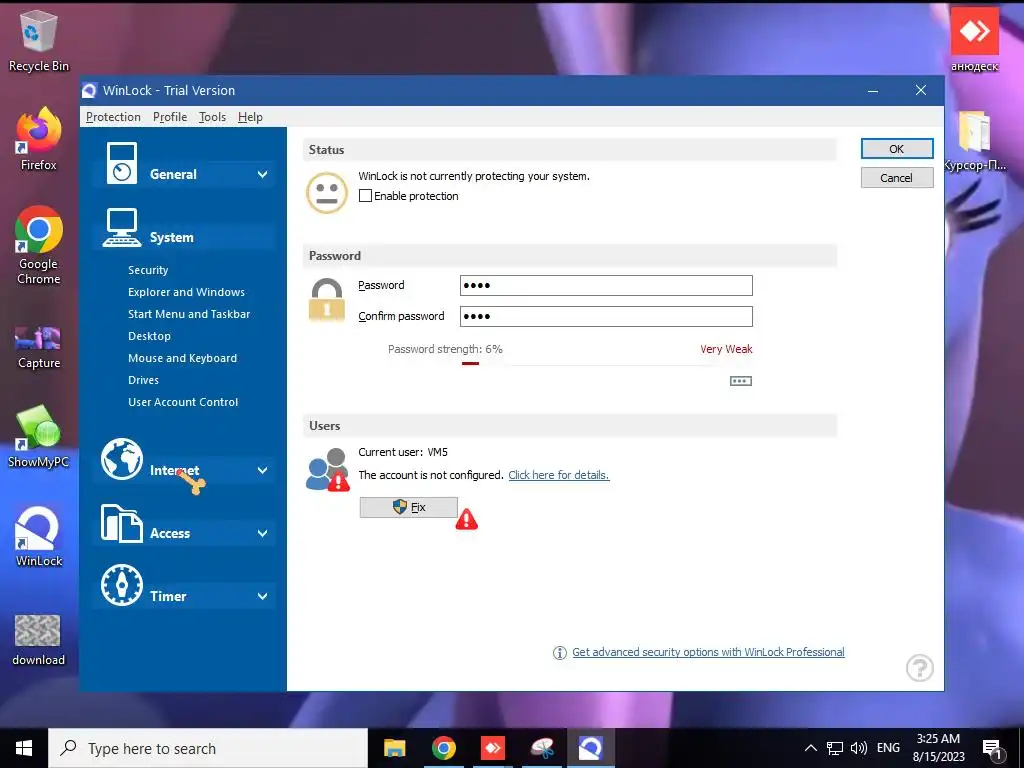Open Get advanced security options link
The height and width of the screenshot is (768, 1024).
tap(709, 652)
